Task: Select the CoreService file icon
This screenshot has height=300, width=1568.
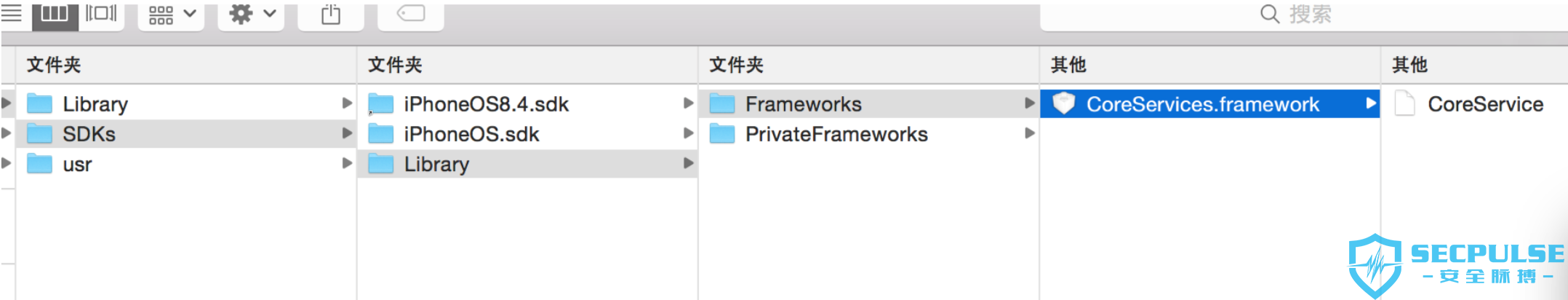Action: pyautogui.click(x=1404, y=103)
